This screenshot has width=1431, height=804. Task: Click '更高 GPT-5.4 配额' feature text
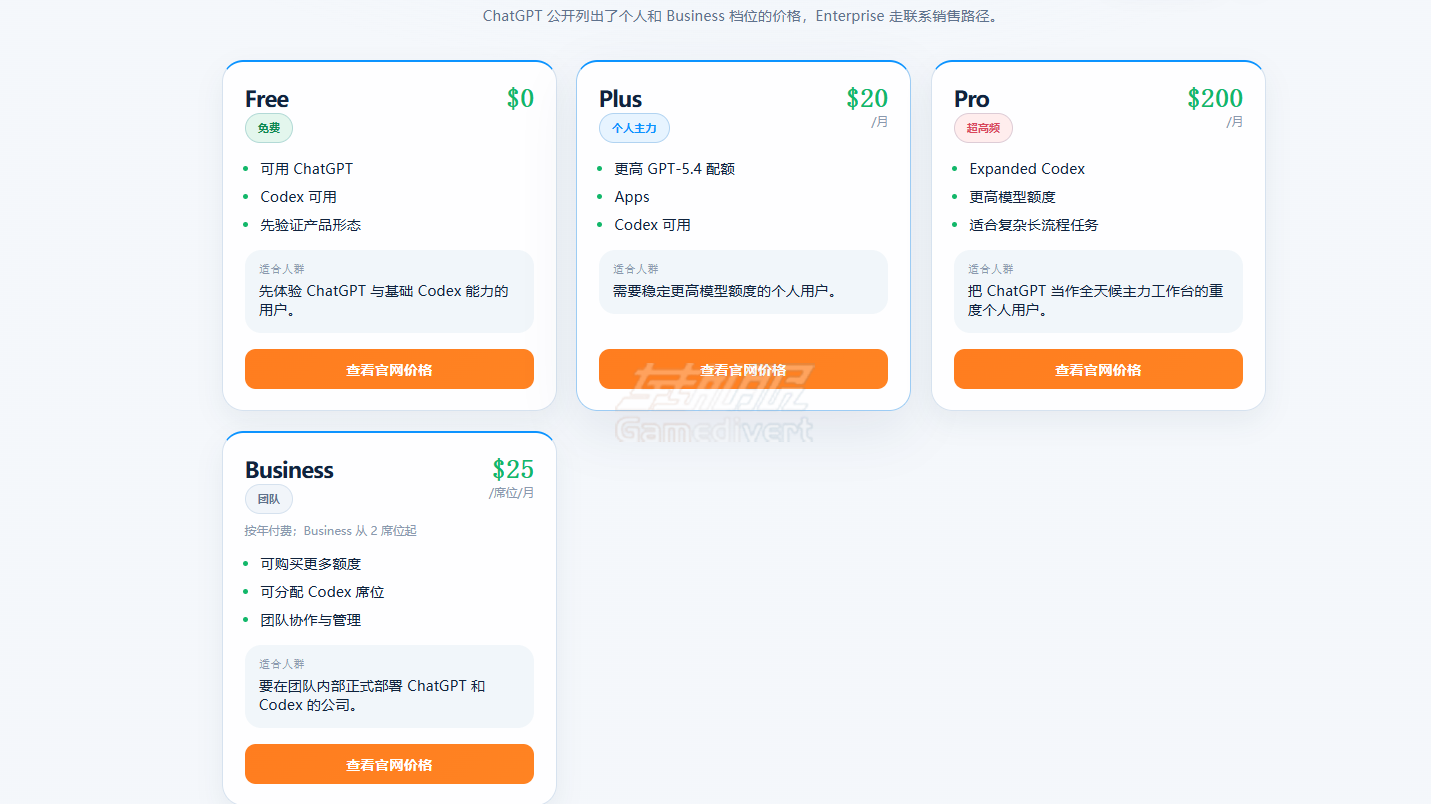(675, 169)
